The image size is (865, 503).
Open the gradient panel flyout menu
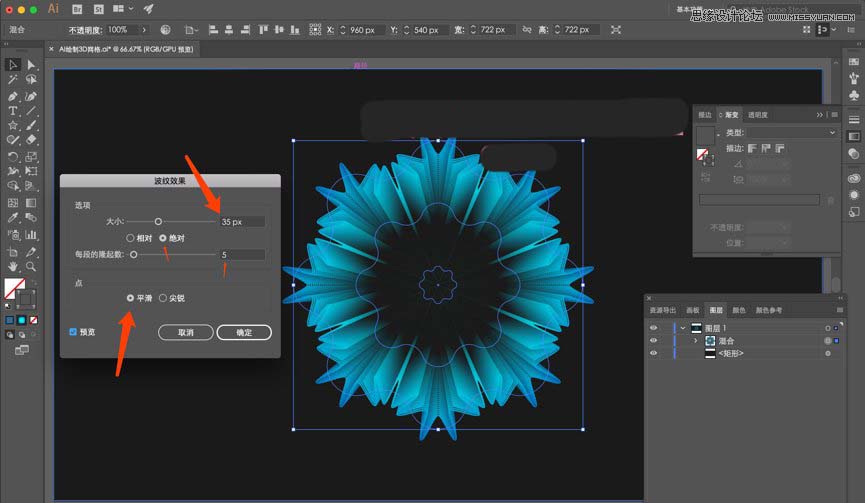pyautogui.click(x=835, y=115)
